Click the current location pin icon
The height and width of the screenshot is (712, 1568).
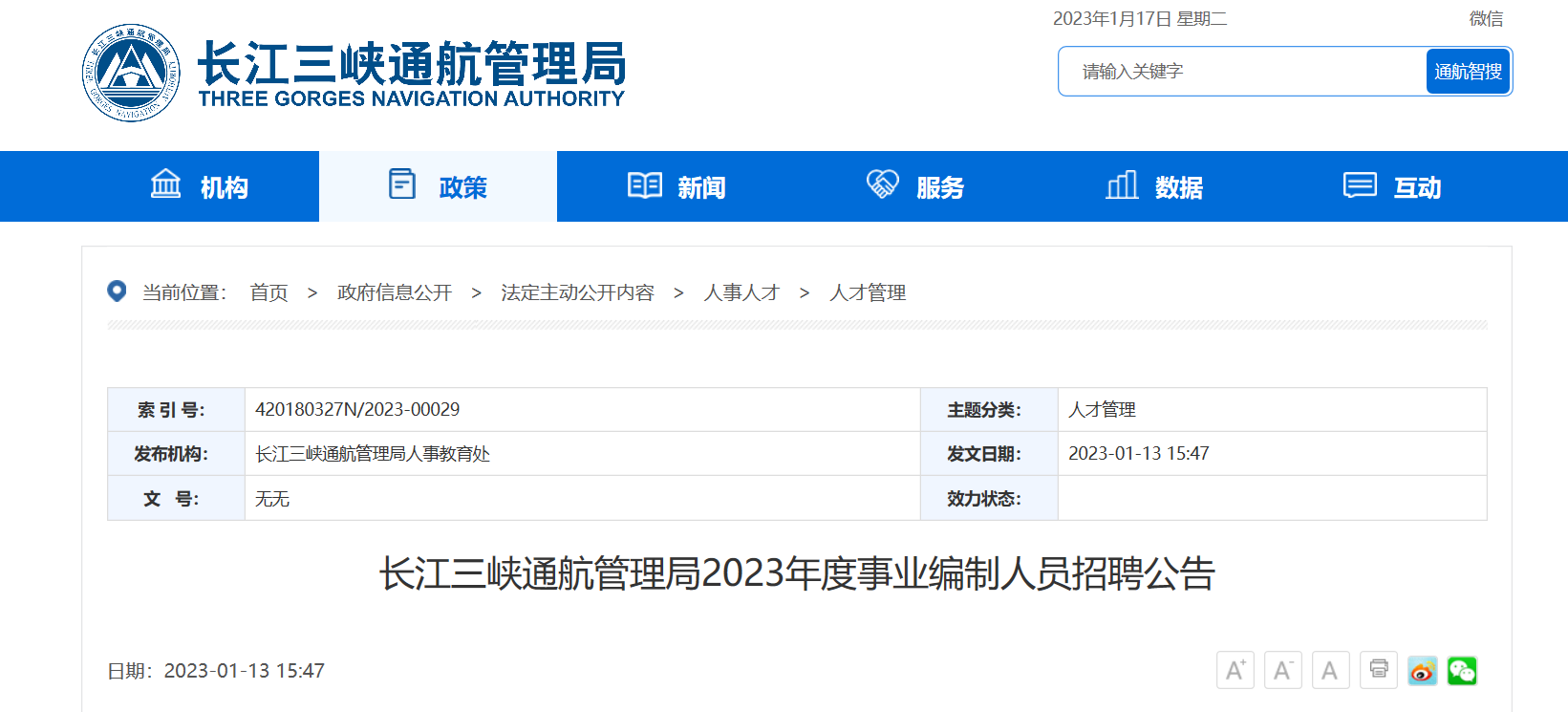(x=117, y=291)
